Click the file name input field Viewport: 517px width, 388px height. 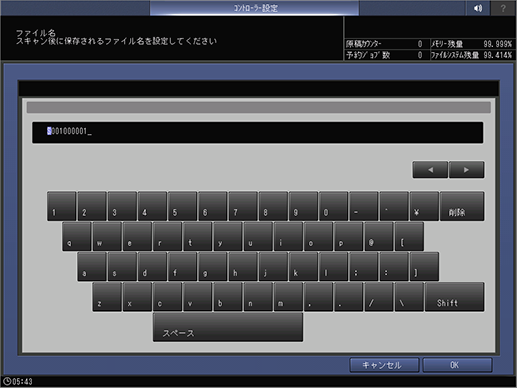click(257, 132)
